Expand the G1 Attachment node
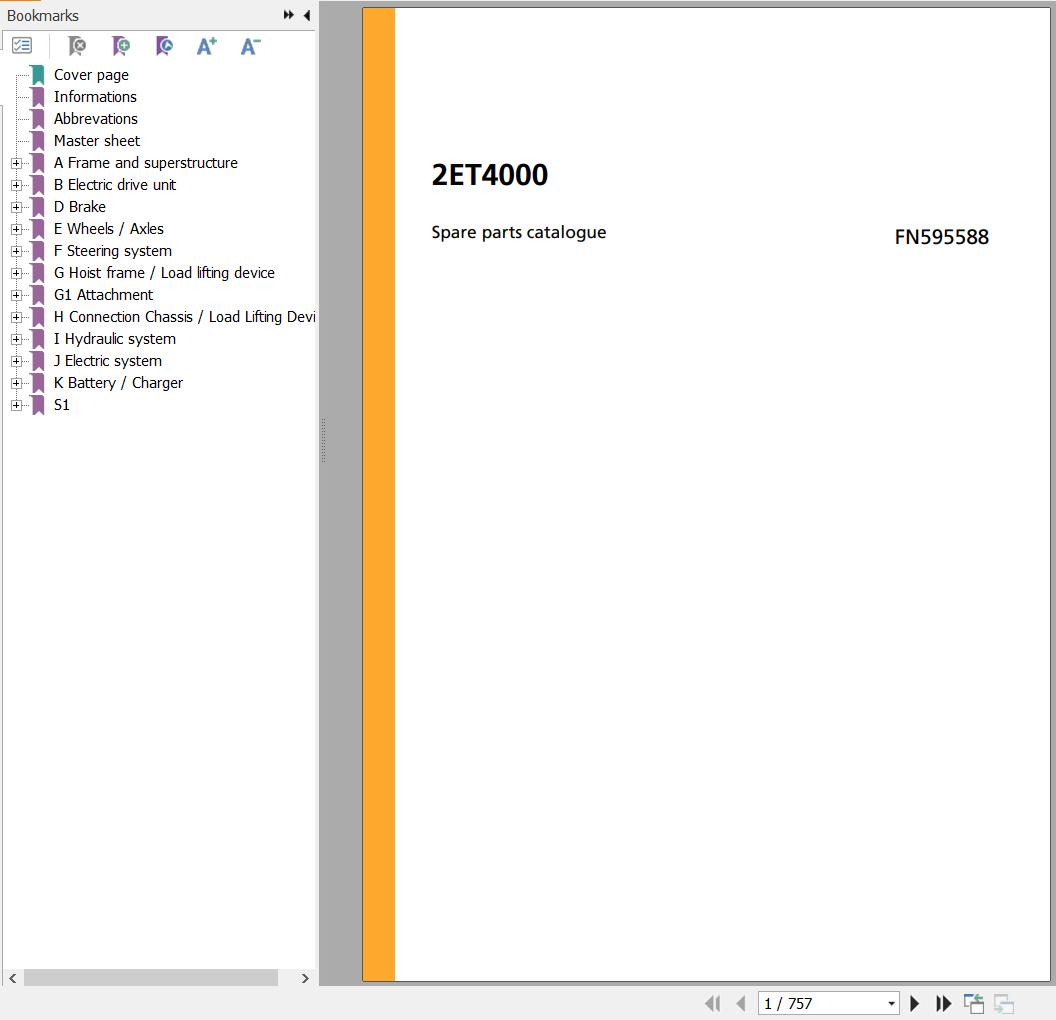This screenshot has width=1056, height=1020. (16, 295)
